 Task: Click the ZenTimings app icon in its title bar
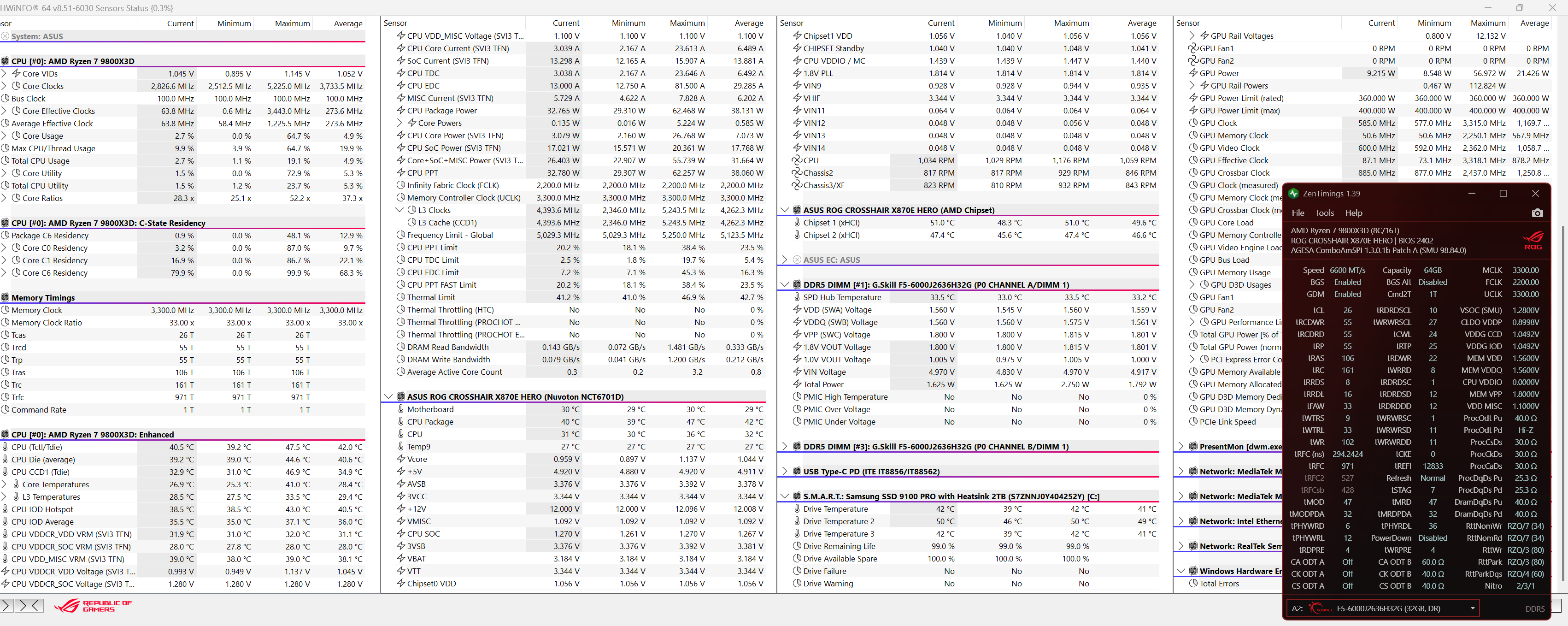(1293, 193)
